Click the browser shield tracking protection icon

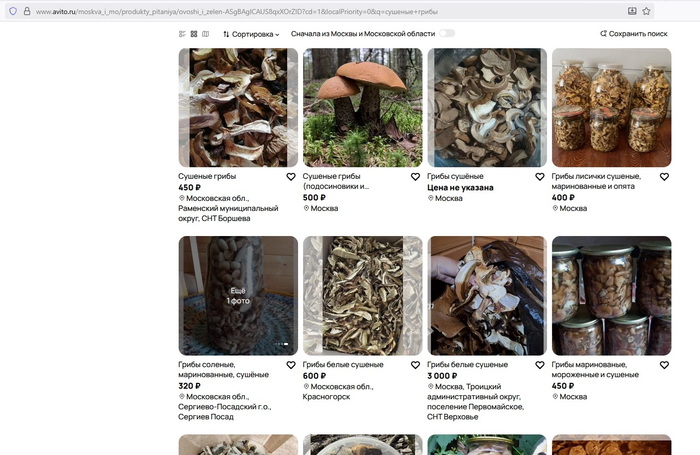pos(12,11)
